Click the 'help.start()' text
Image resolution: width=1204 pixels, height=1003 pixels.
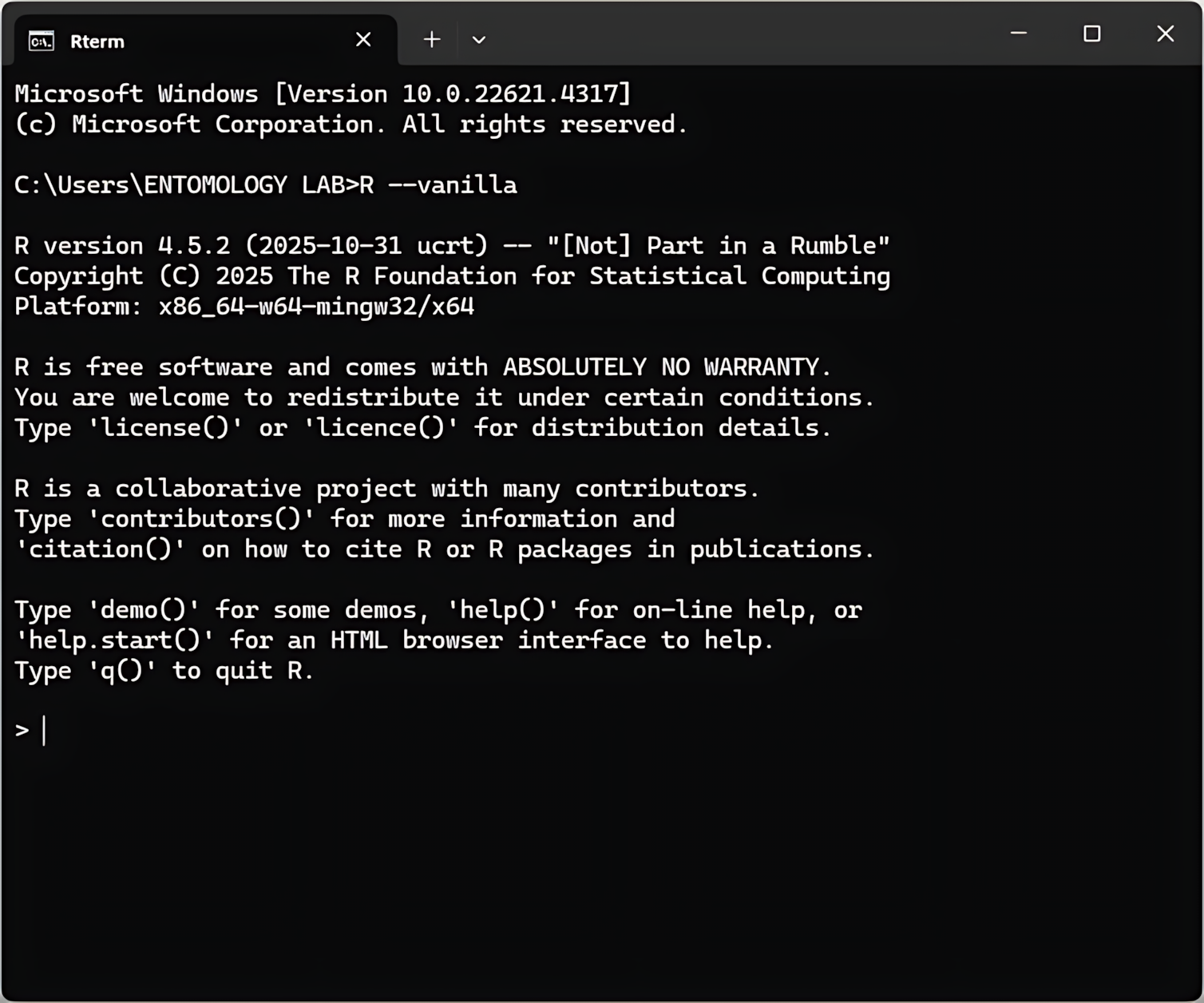pos(115,640)
